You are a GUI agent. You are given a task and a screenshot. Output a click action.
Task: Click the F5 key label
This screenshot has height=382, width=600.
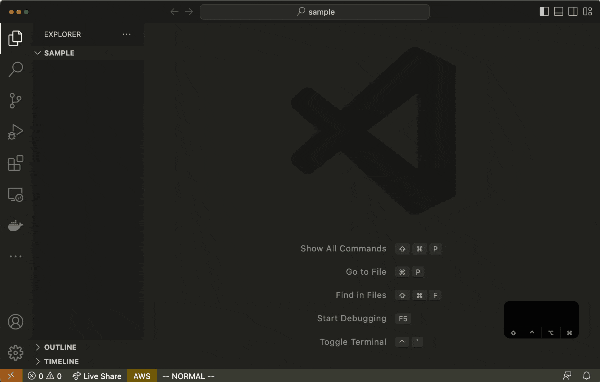pos(403,318)
